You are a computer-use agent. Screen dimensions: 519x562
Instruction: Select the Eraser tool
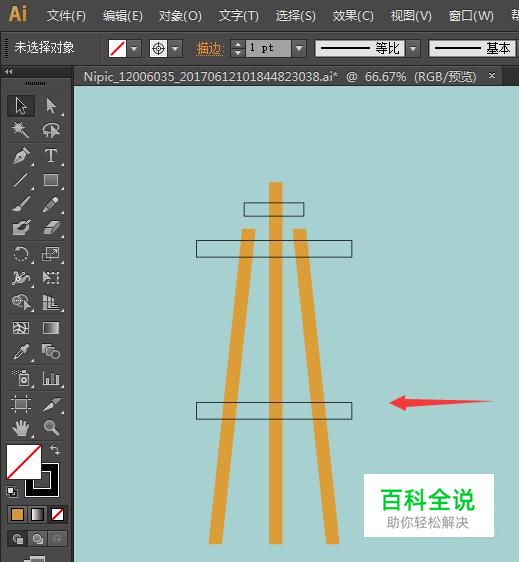click(51, 228)
